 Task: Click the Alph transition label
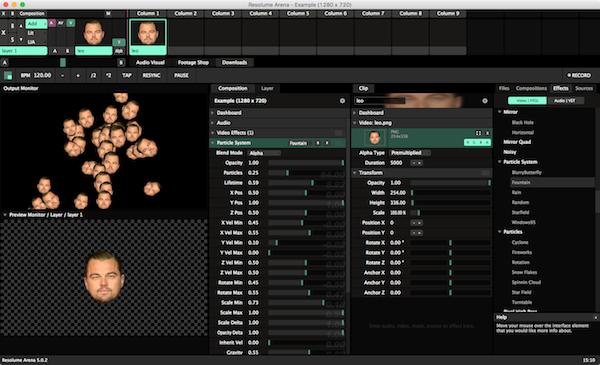click(x=119, y=51)
